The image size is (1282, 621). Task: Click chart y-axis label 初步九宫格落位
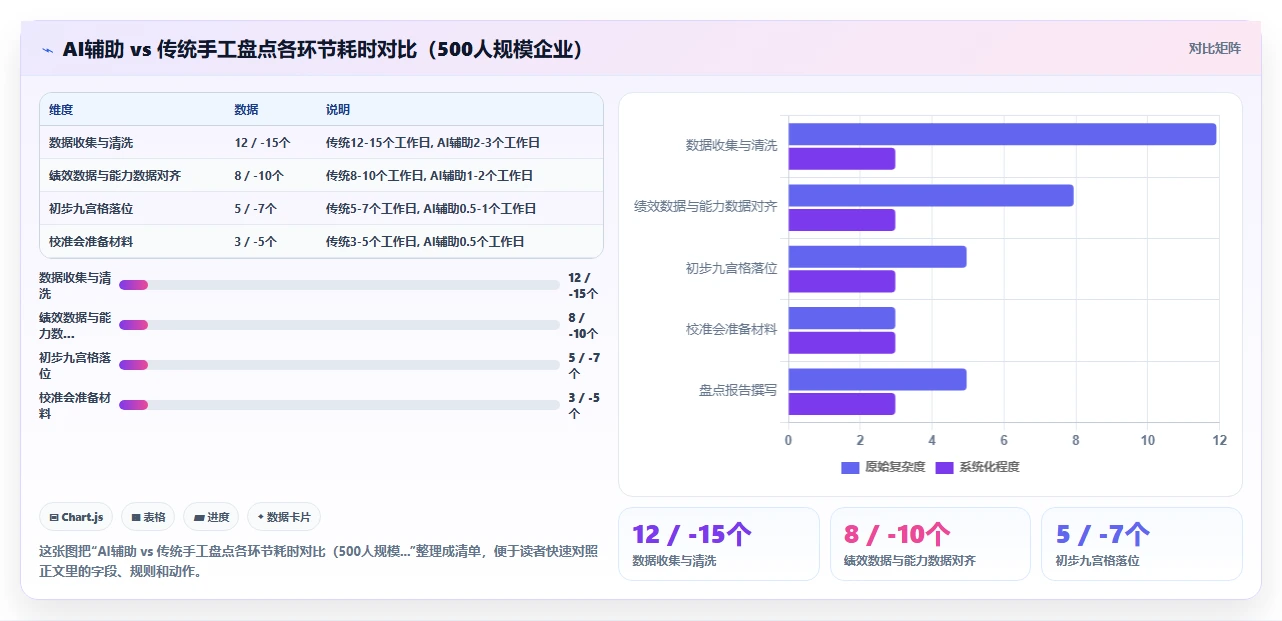[732, 268]
